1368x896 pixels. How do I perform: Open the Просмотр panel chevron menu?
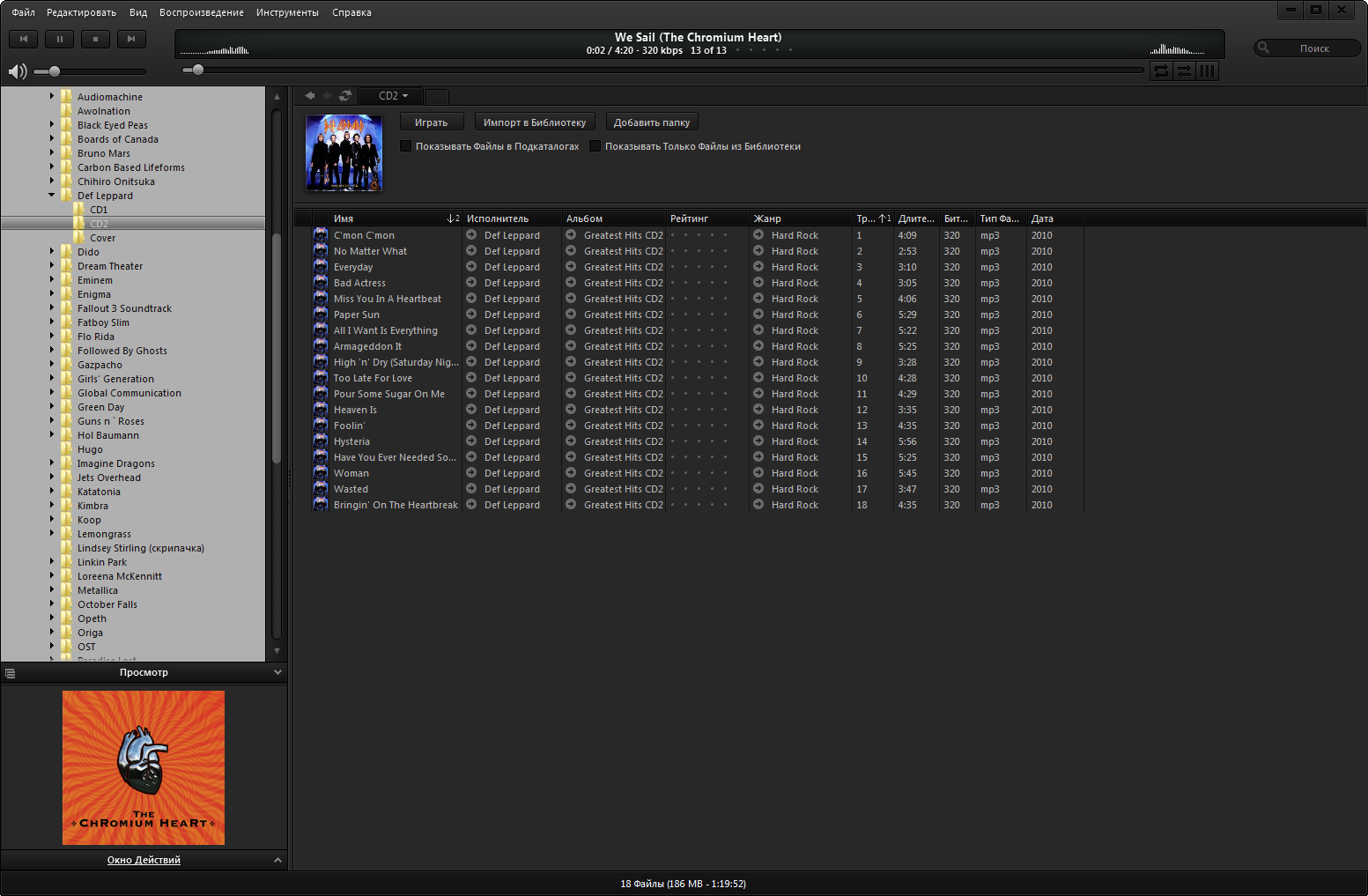[x=277, y=672]
